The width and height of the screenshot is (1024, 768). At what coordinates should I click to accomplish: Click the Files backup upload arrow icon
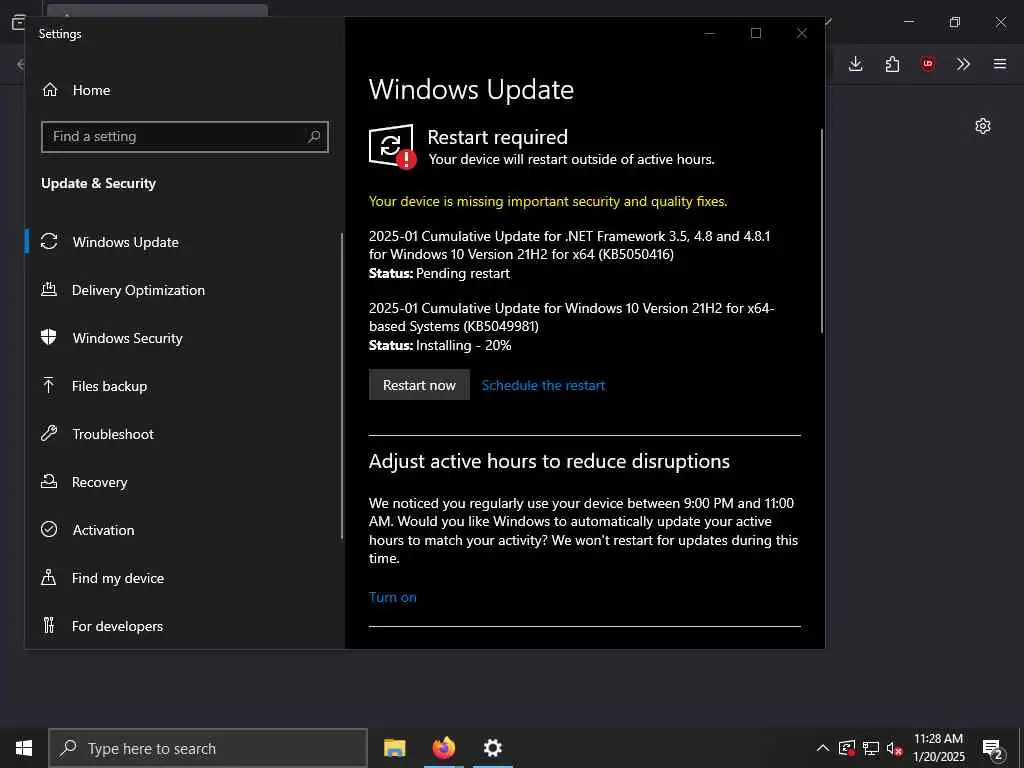tap(49, 385)
